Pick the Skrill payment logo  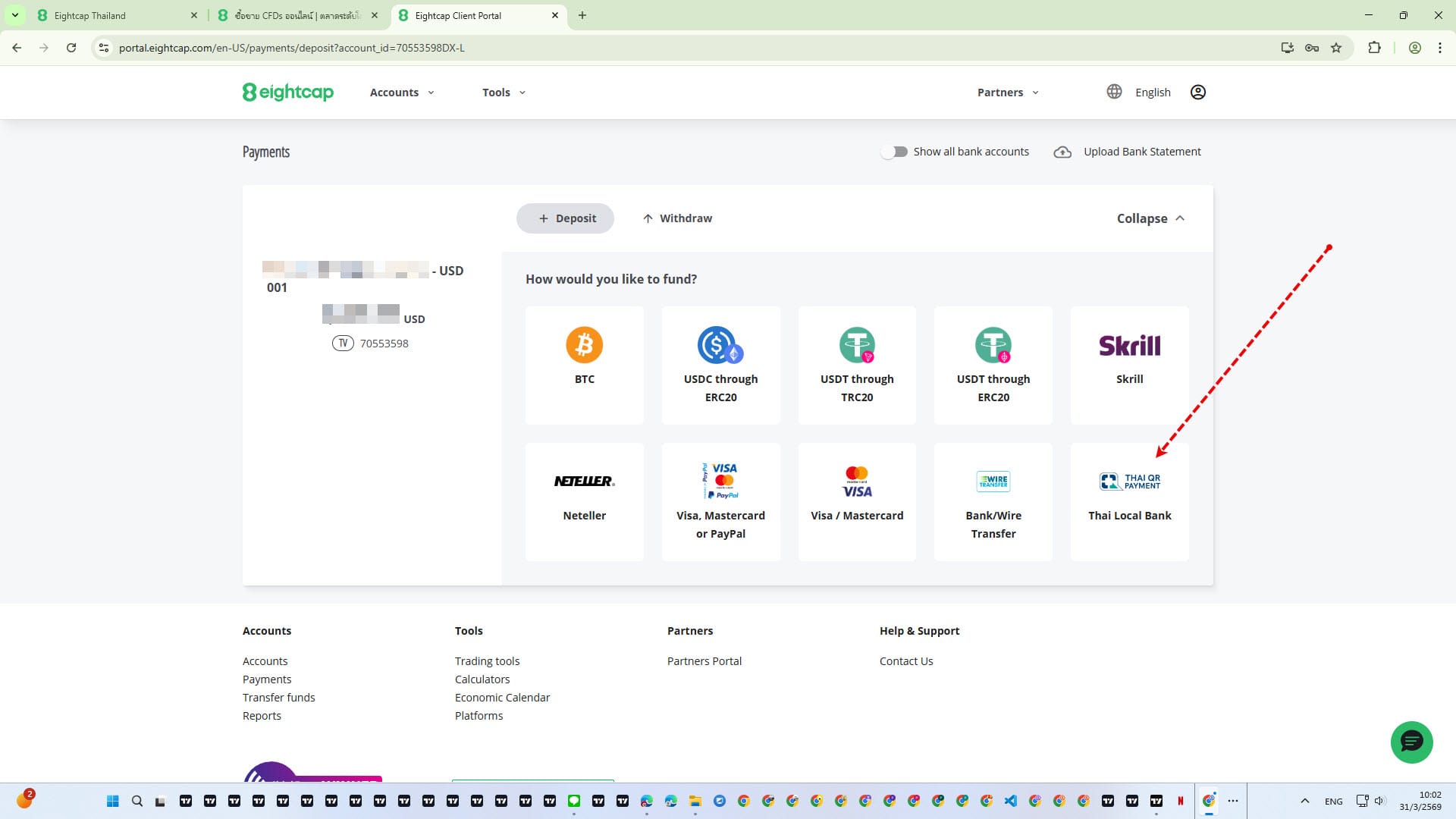[x=1129, y=346]
